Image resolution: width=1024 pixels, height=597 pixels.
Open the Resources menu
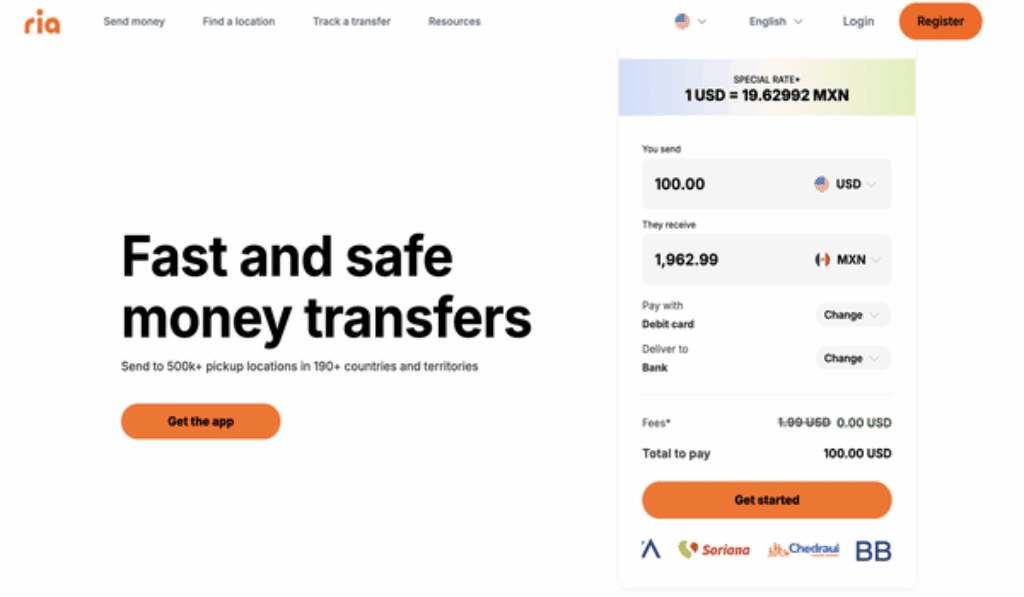(455, 22)
